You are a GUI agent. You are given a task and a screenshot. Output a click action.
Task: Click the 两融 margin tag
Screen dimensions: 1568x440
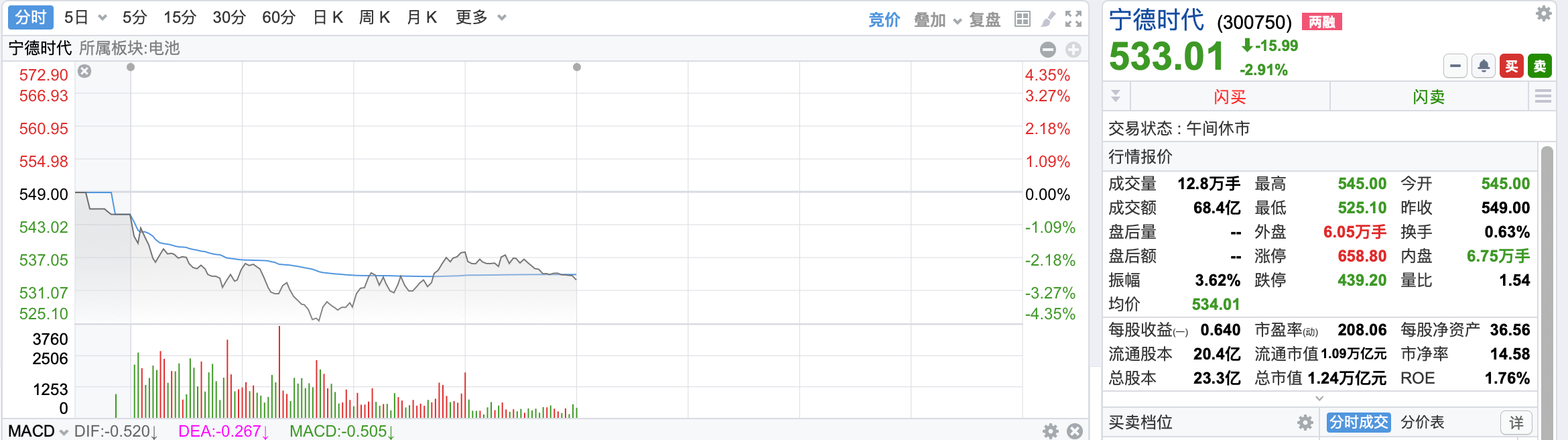tap(1321, 22)
